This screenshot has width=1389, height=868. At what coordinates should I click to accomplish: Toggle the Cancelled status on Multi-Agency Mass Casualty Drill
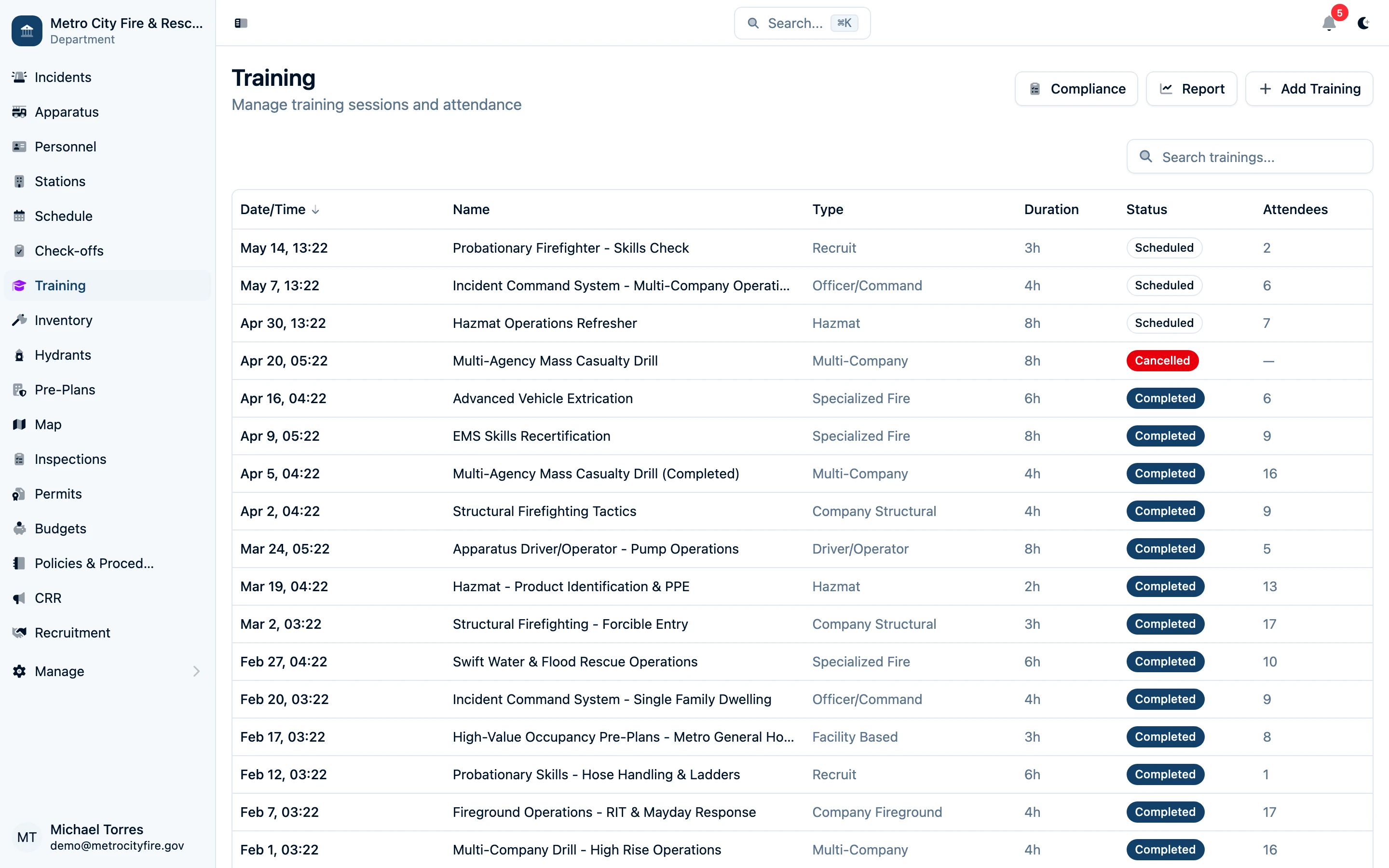point(1162,361)
